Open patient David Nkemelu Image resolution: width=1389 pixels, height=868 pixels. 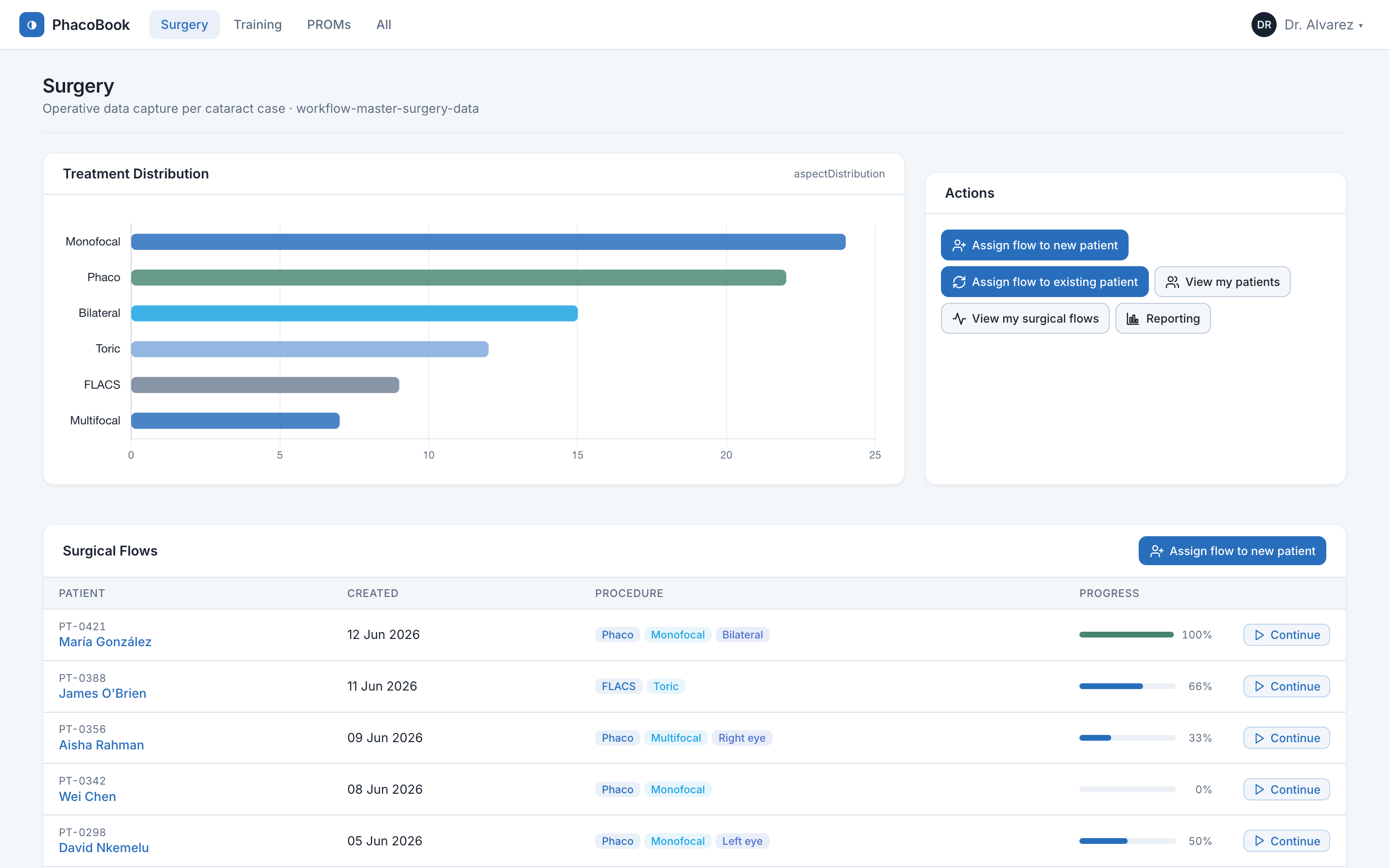104,848
